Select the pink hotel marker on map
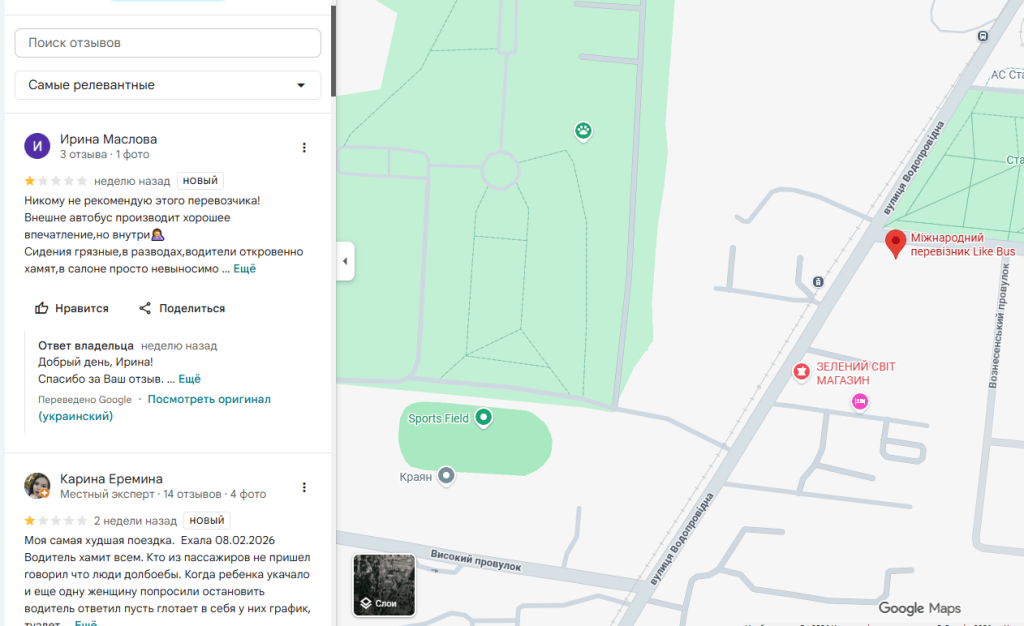The width and height of the screenshot is (1024, 626). coord(860,401)
